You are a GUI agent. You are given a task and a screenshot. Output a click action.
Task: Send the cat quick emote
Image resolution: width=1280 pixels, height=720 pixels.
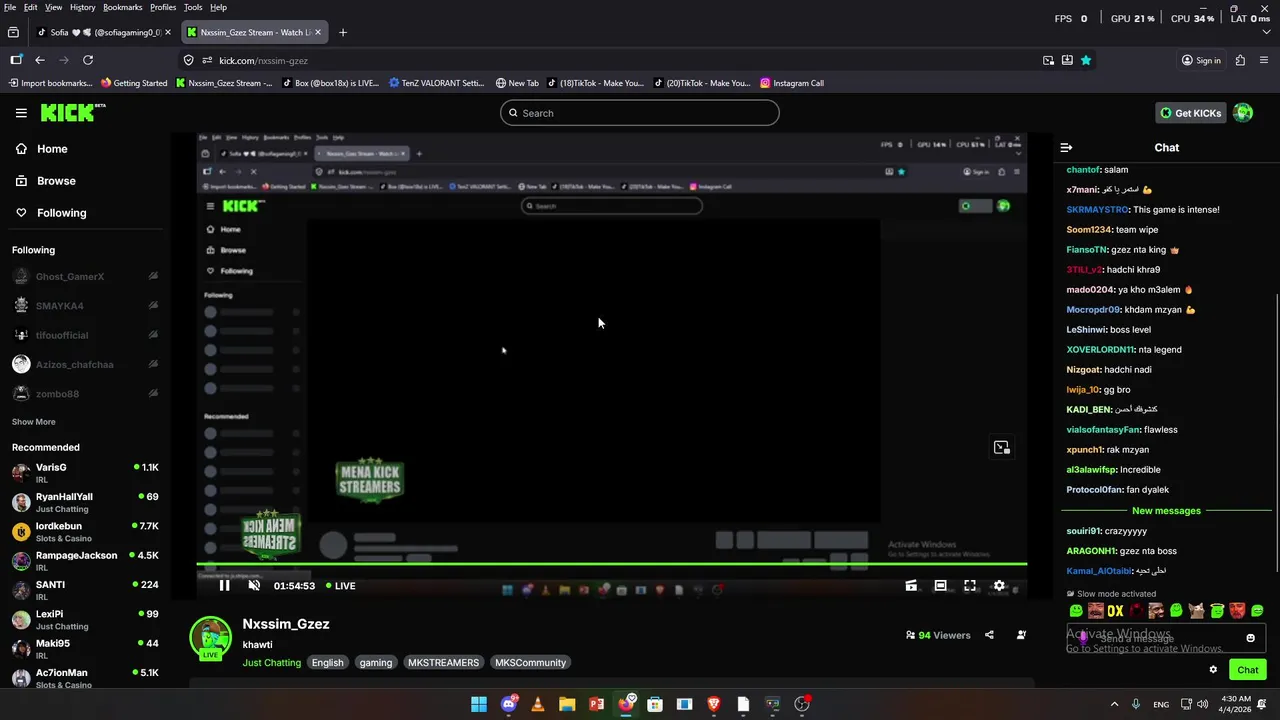pyautogui.click(x=1196, y=611)
